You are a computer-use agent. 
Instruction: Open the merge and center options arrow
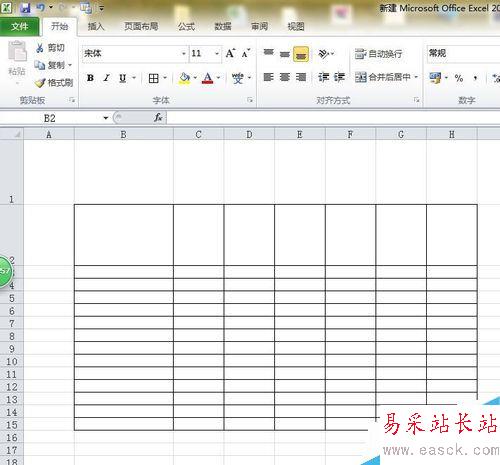[x=416, y=77]
